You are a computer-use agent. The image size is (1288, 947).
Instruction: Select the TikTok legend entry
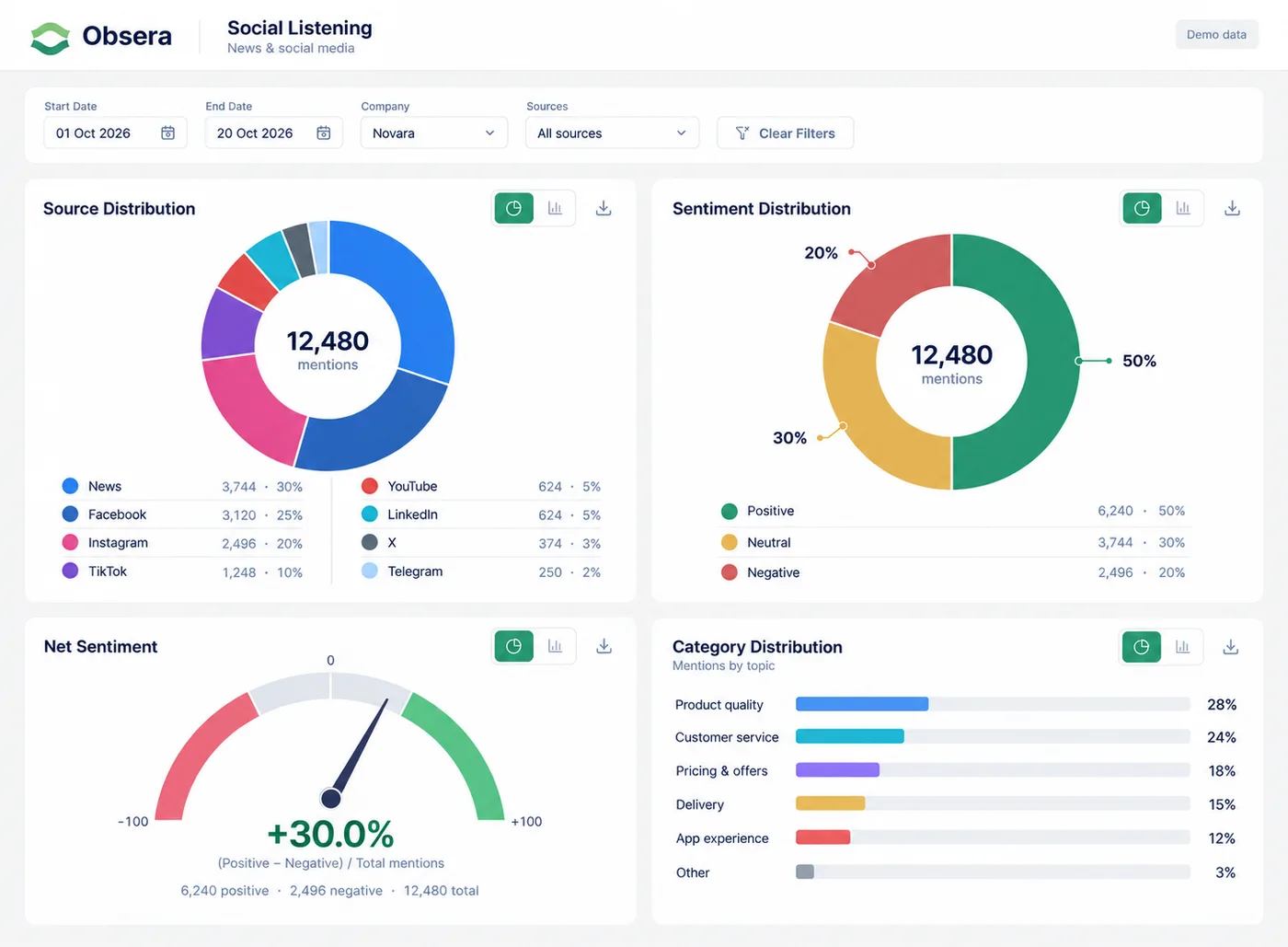[x=182, y=572]
